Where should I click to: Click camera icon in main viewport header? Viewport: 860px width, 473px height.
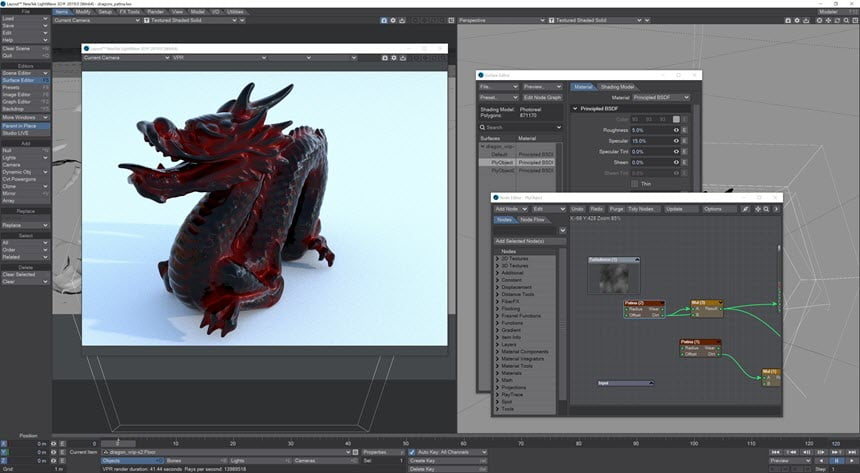(384, 20)
